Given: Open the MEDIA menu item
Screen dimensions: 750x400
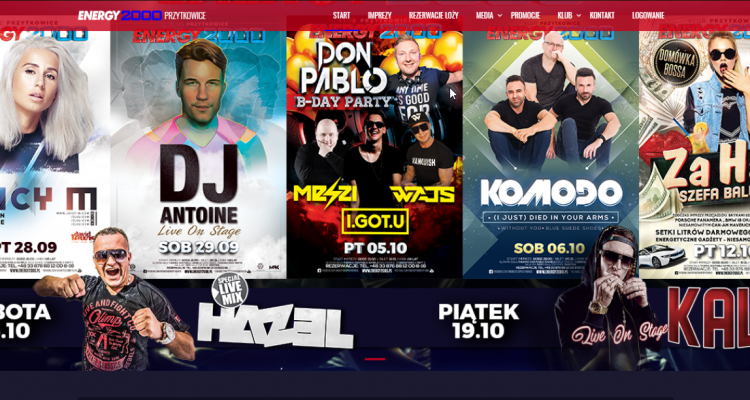Looking at the screenshot, I should pyautogui.click(x=485, y=15).
